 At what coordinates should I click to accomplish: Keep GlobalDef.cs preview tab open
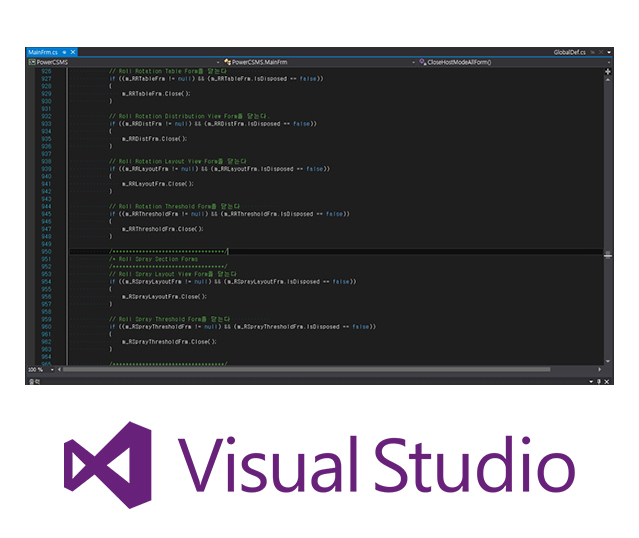[593, 52]
